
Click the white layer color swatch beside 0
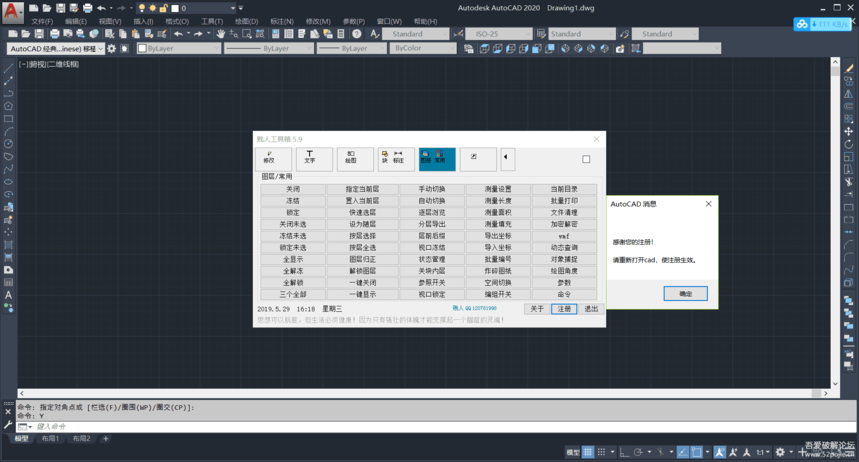tap(175, 8)
